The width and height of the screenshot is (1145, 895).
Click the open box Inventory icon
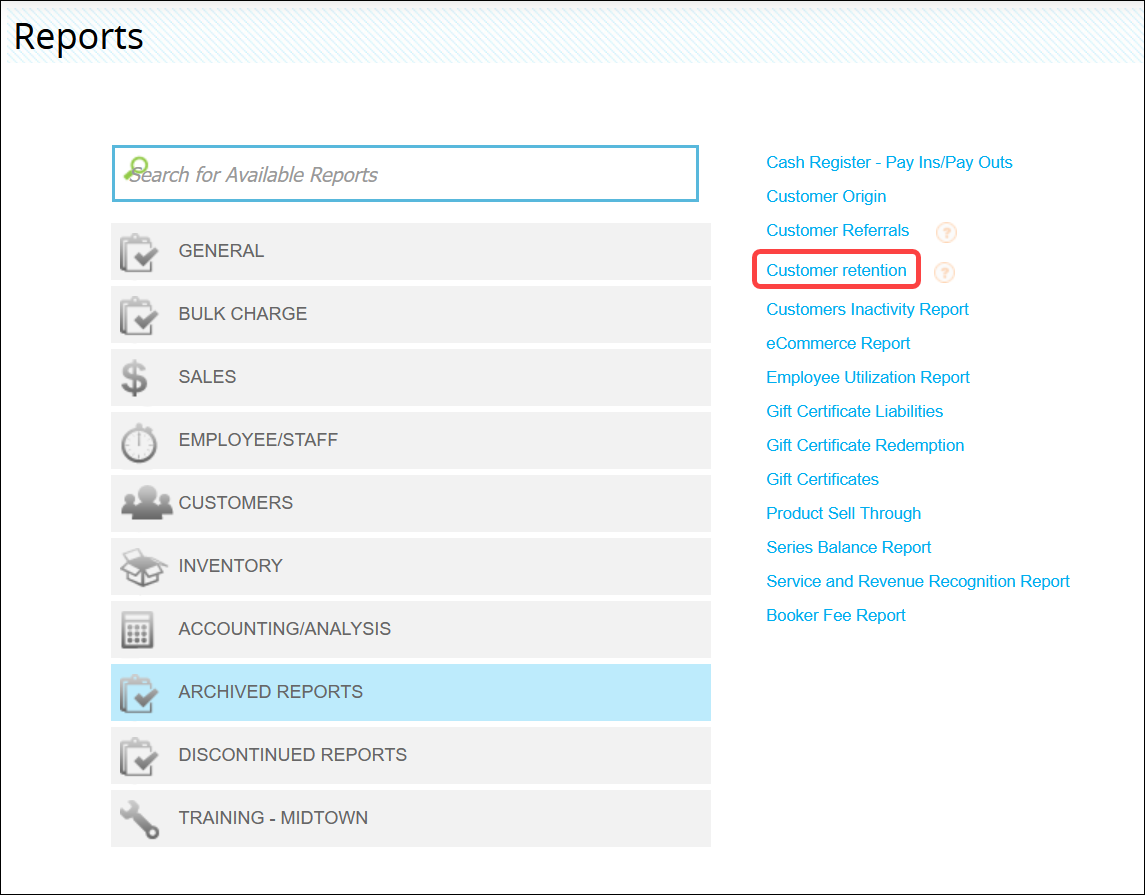click(143, 566)
